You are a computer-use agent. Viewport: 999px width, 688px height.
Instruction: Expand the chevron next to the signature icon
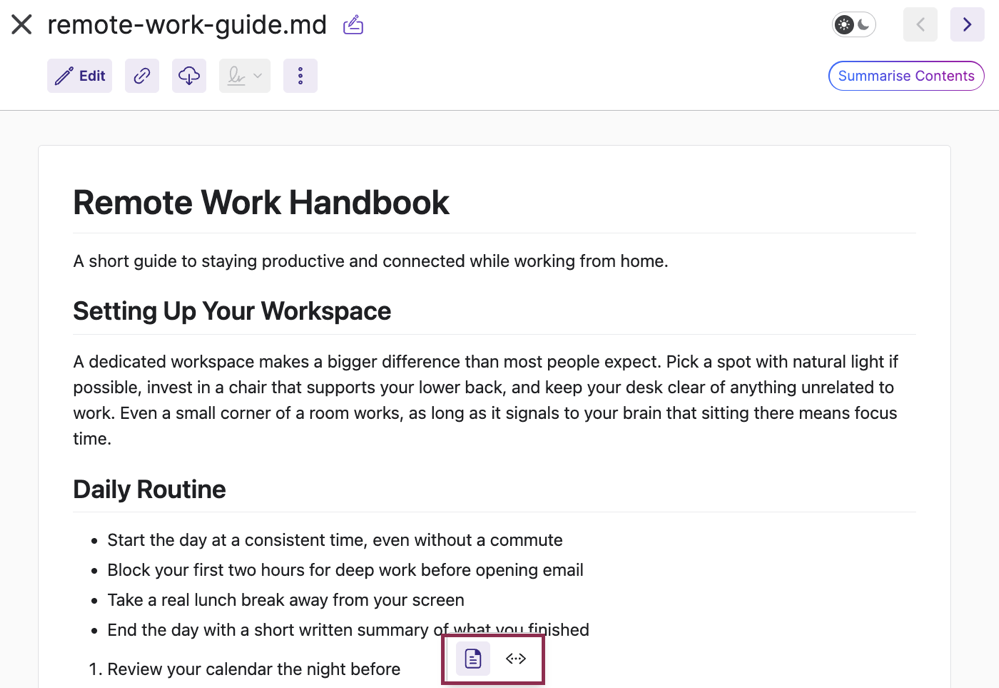[x=257, y=76]
